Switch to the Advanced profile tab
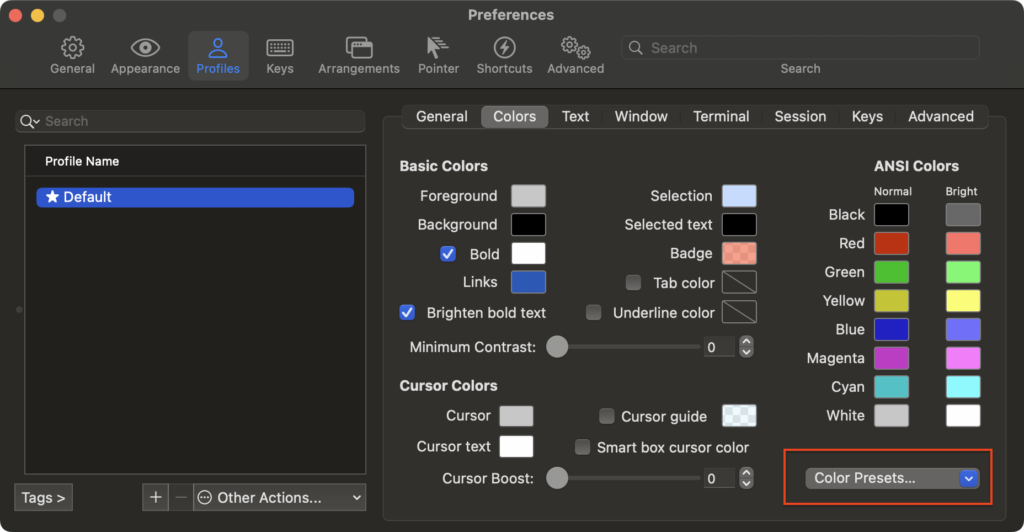The image size is (1024, 532). coord(940,116)
